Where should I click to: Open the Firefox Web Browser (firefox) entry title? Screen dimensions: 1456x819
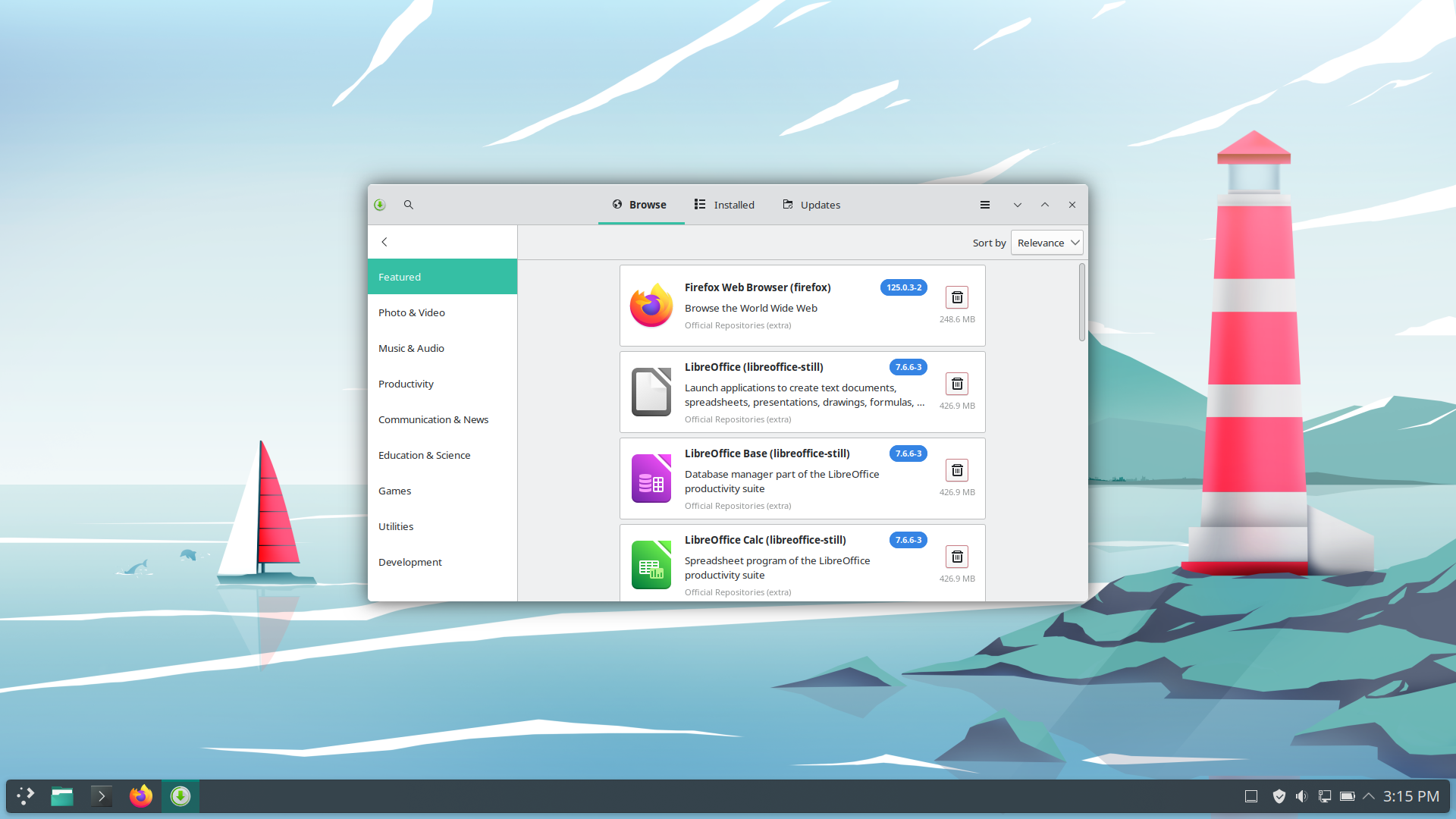click(x=758, y=287)
